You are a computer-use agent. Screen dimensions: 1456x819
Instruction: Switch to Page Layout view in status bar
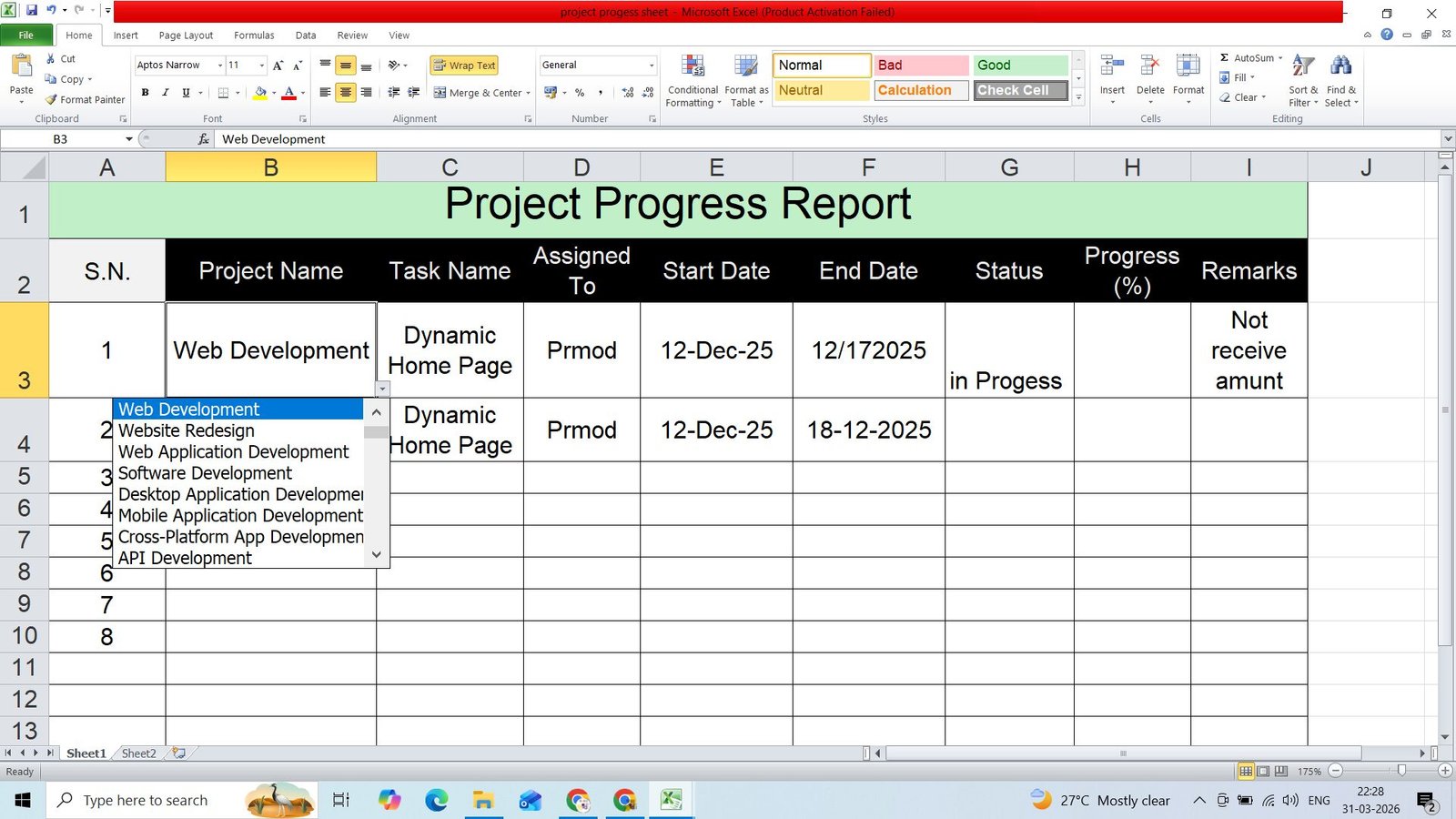click(x=1263, y=771)
